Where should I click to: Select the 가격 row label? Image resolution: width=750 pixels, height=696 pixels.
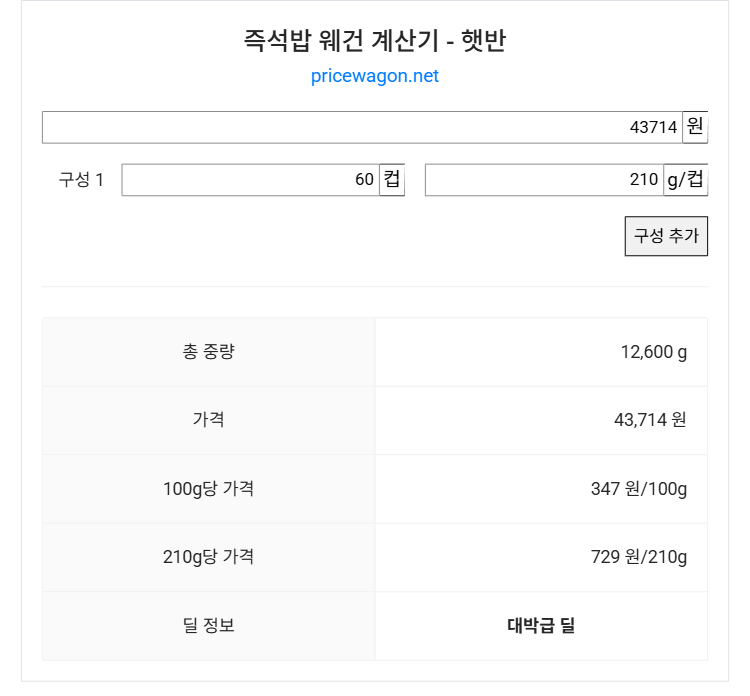208,420
